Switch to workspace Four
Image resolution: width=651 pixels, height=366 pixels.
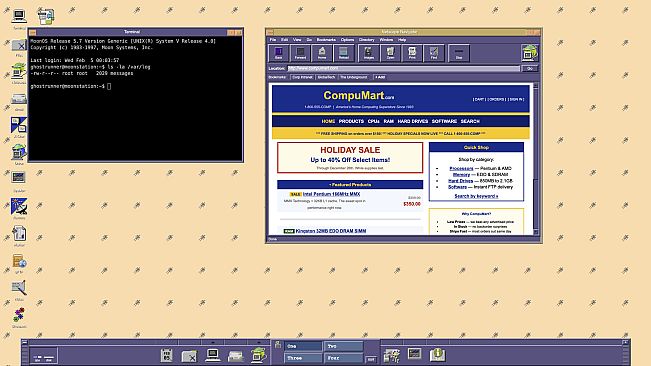[x=343, y=358]
